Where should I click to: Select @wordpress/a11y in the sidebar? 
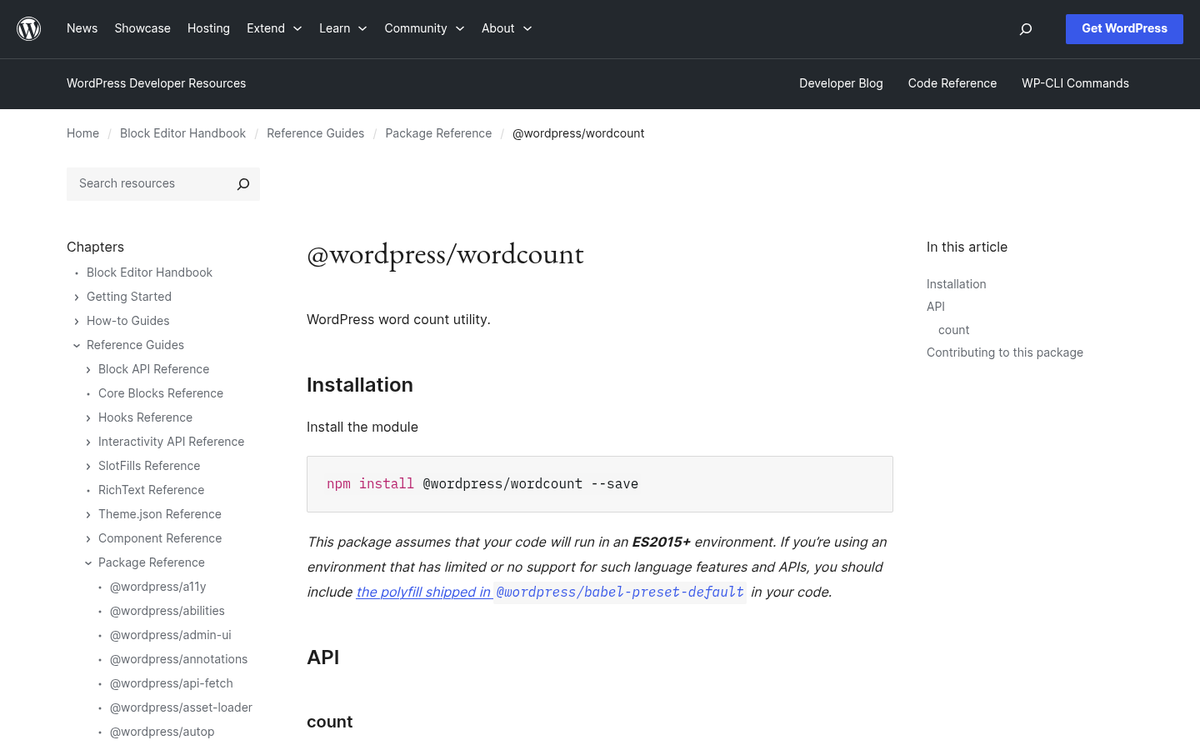pos(157,586)
